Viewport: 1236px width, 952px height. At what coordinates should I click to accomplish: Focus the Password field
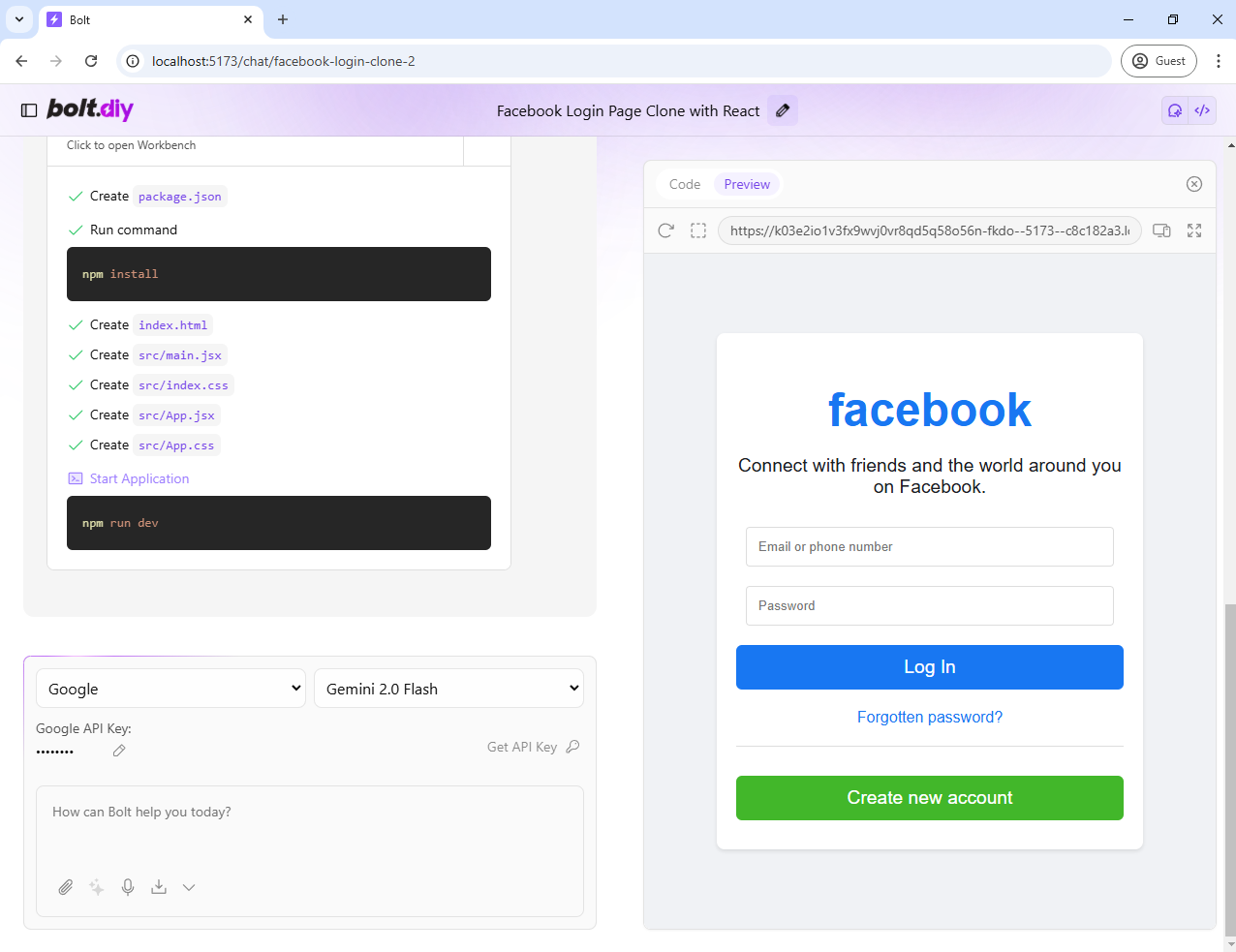click(x=930, y=605)
